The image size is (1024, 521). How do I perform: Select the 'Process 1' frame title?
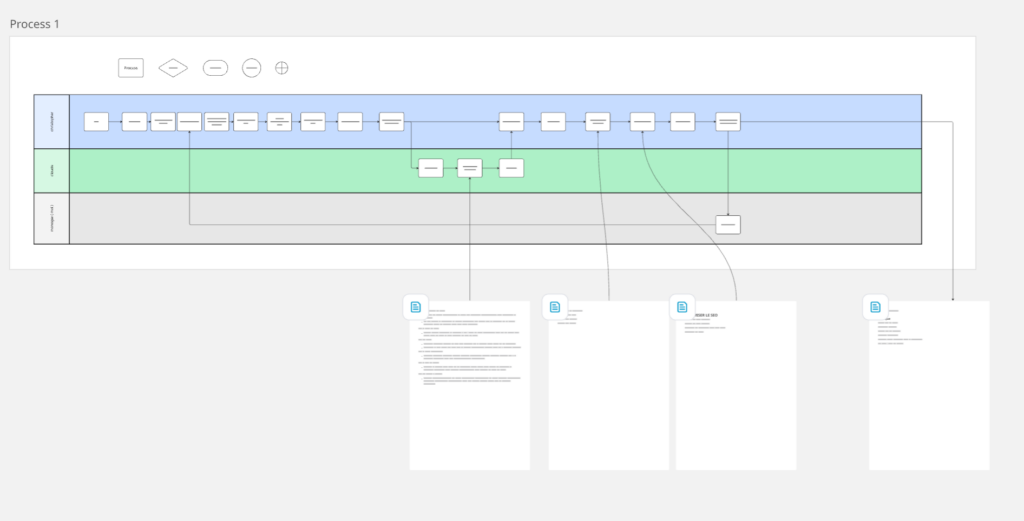click(x=35, y=24)
